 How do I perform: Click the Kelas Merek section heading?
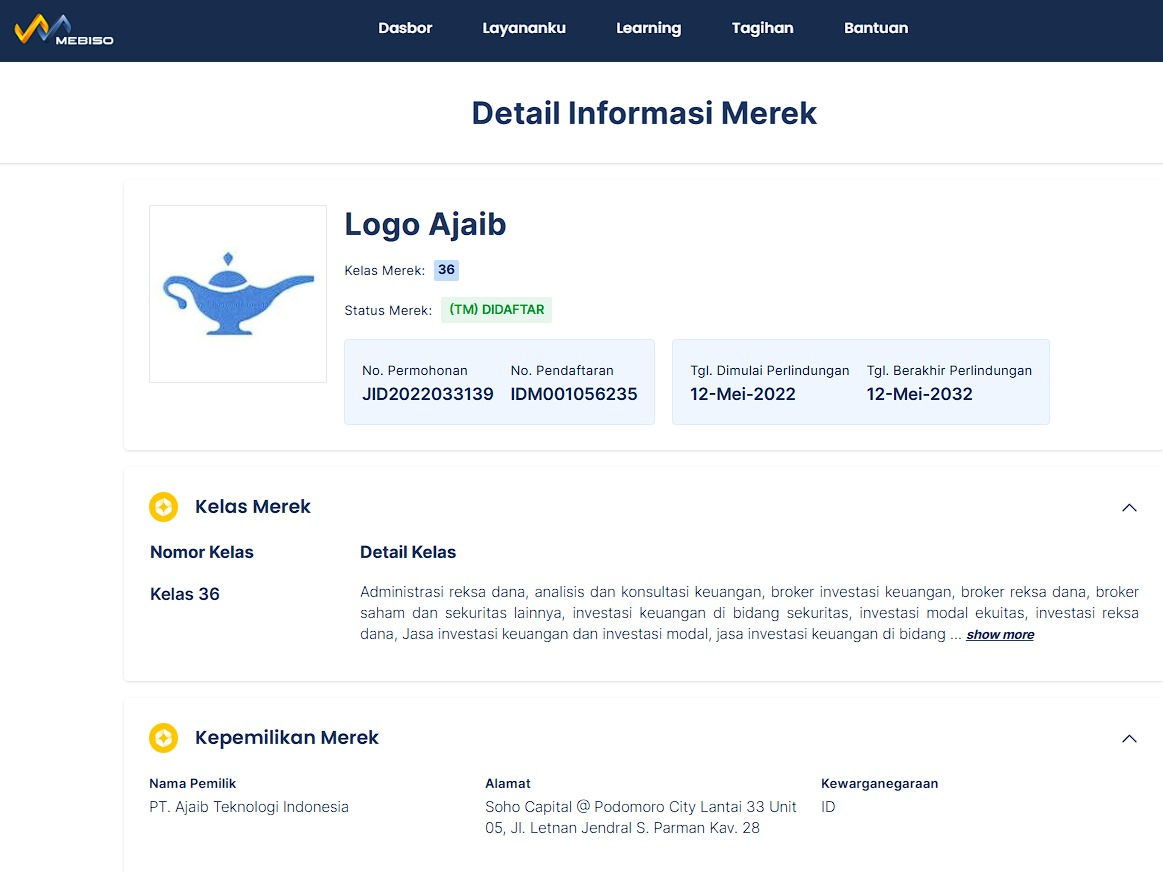click(253, 507)
